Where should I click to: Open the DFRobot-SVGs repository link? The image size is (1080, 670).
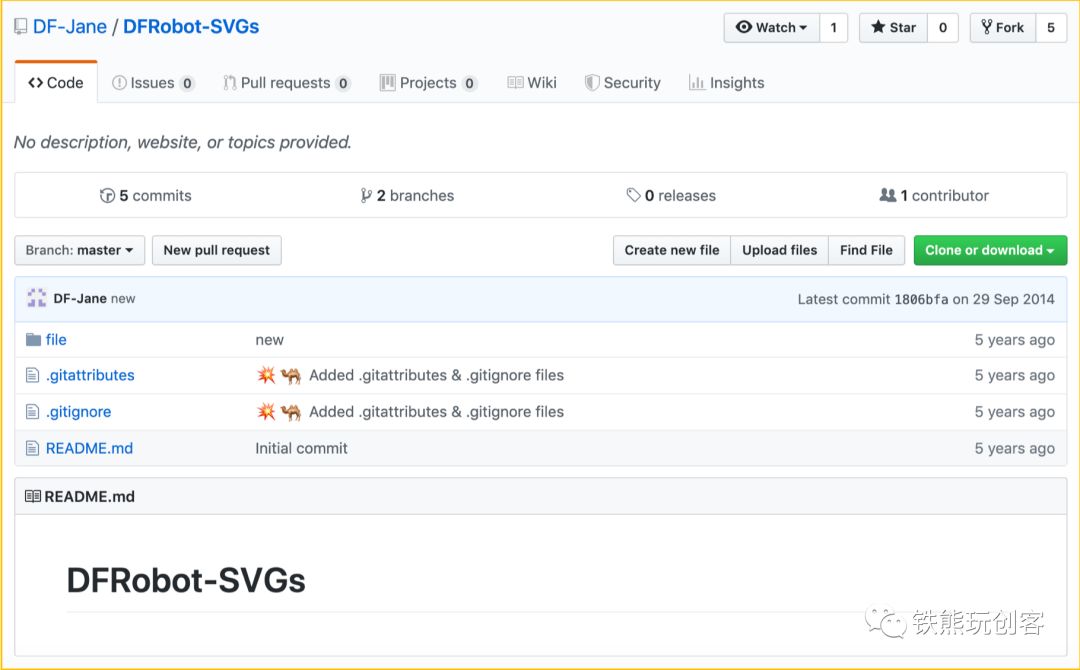pos(191,27)
